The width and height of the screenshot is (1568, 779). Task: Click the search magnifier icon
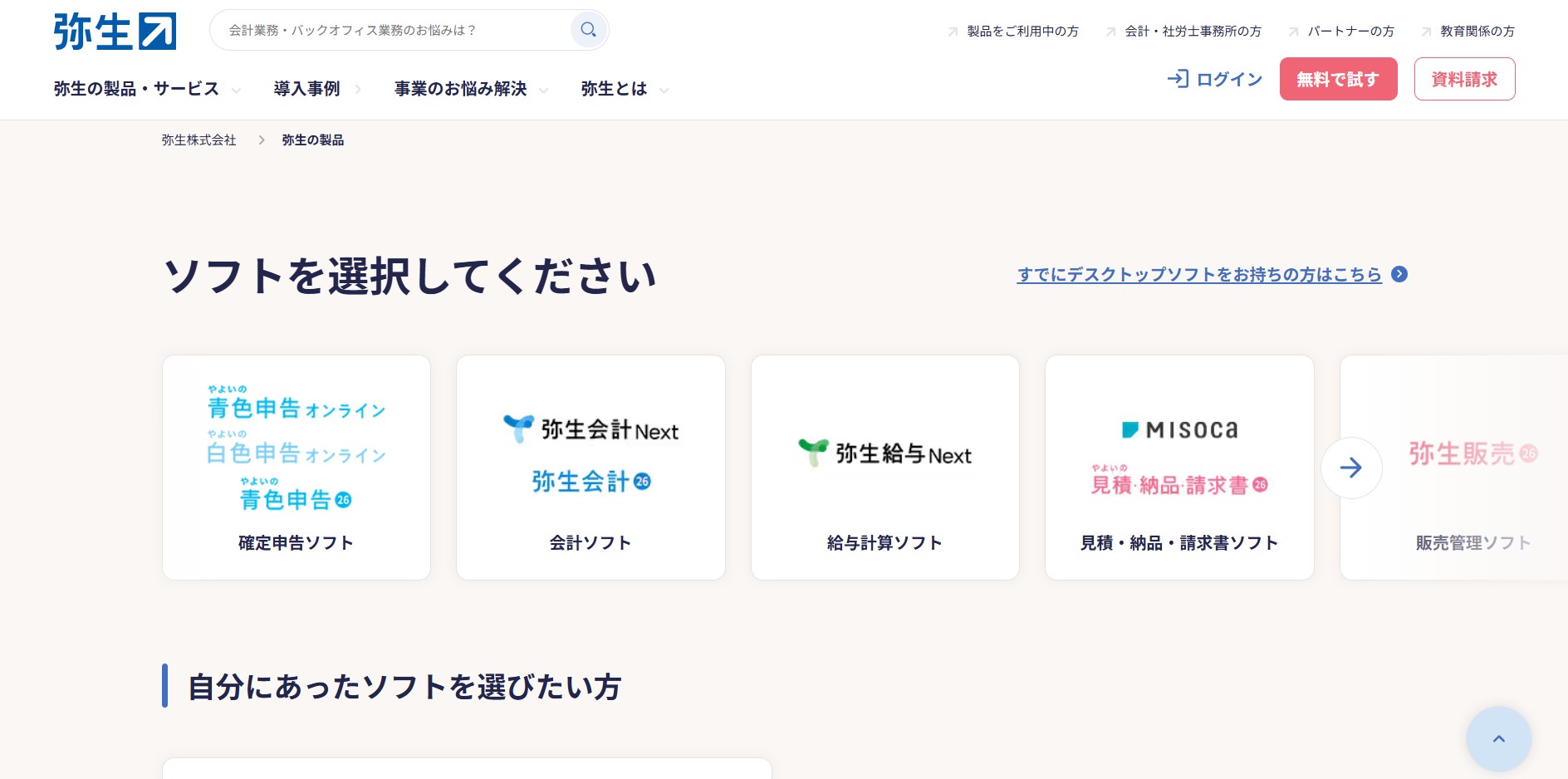(x=588, y=29)
